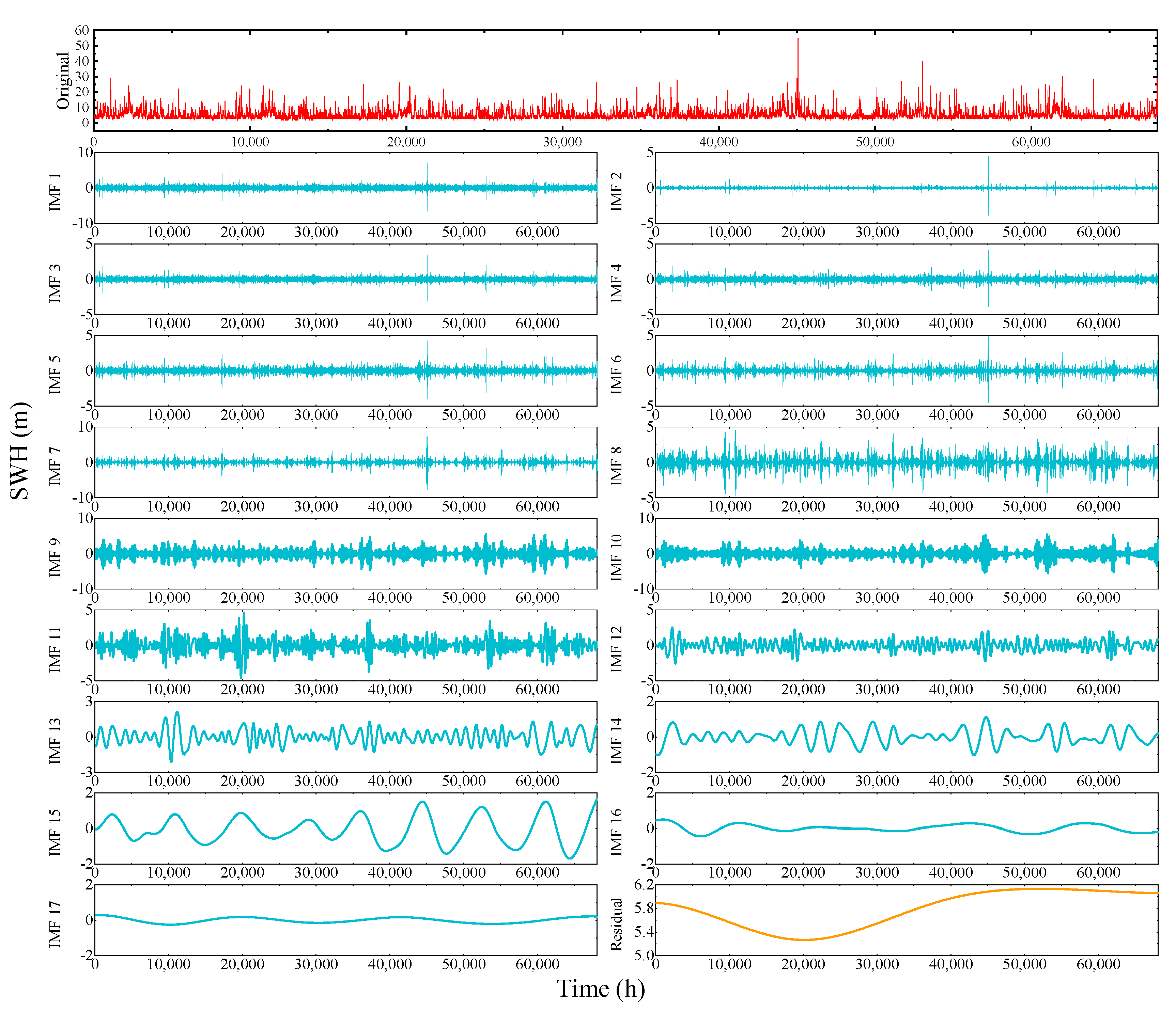Select the IMF 17 waveform plot
The image size is (1176, 1009).
point(346,920)
